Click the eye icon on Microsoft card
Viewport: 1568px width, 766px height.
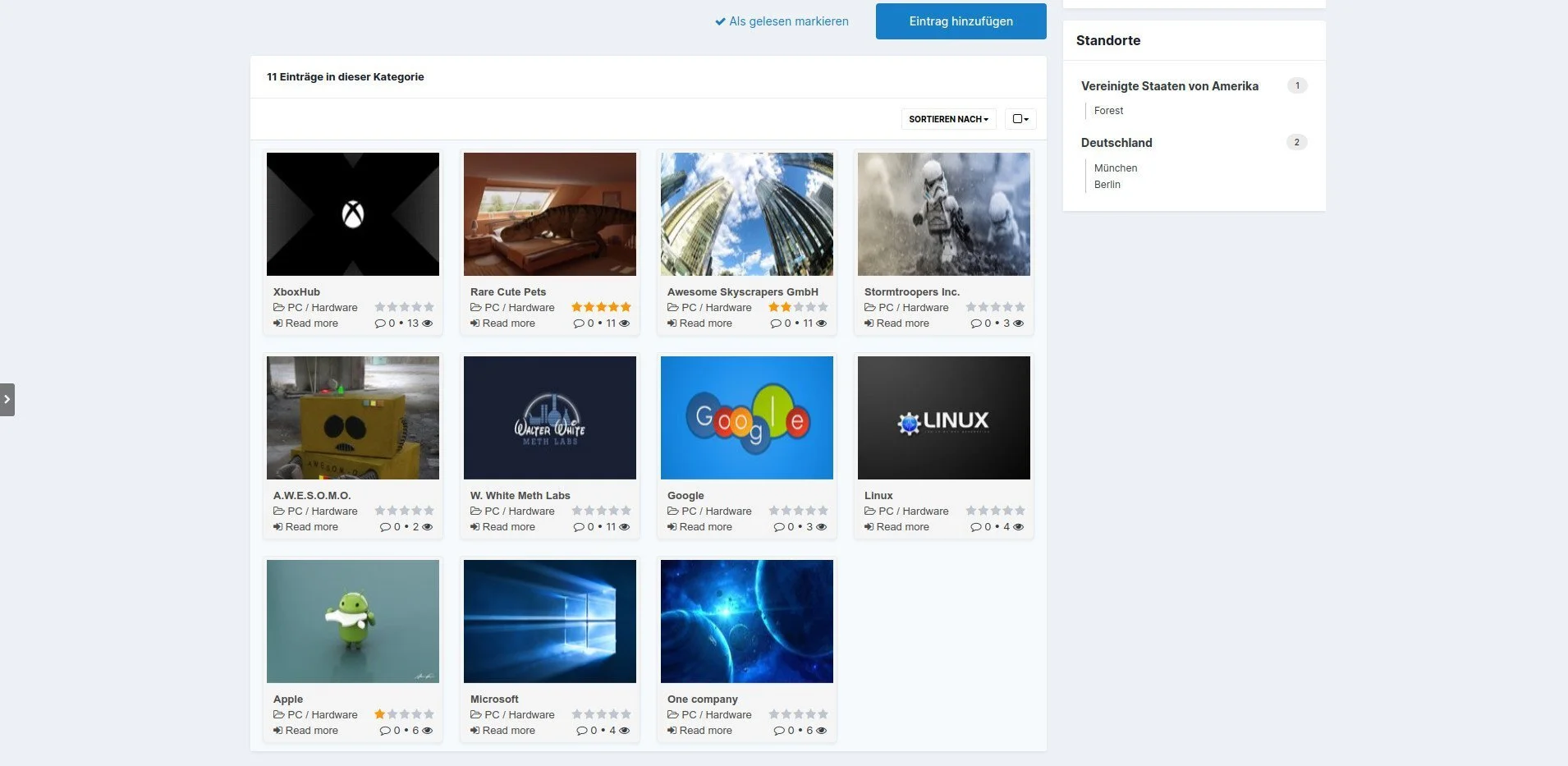point(624,731)
